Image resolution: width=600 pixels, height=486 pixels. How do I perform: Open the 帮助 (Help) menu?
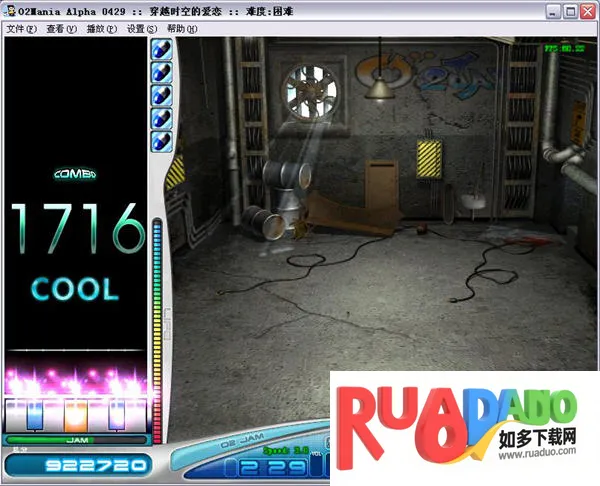point(182,29)
